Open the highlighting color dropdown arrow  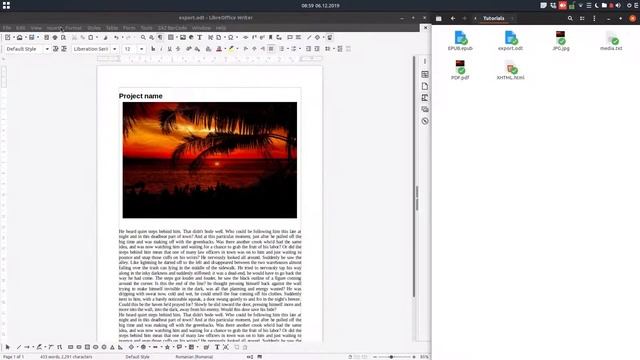point(237,49)
